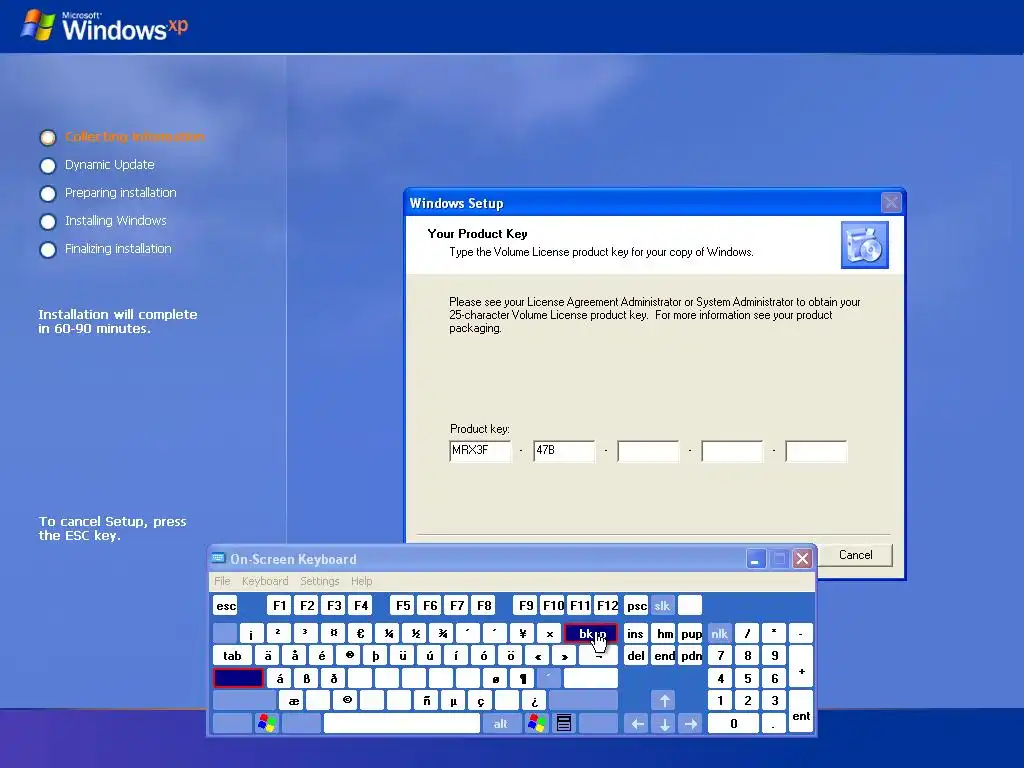The width and height of the screenshot is (1024, 768).
Task: Click the ins key
Action: coord(635,633)
